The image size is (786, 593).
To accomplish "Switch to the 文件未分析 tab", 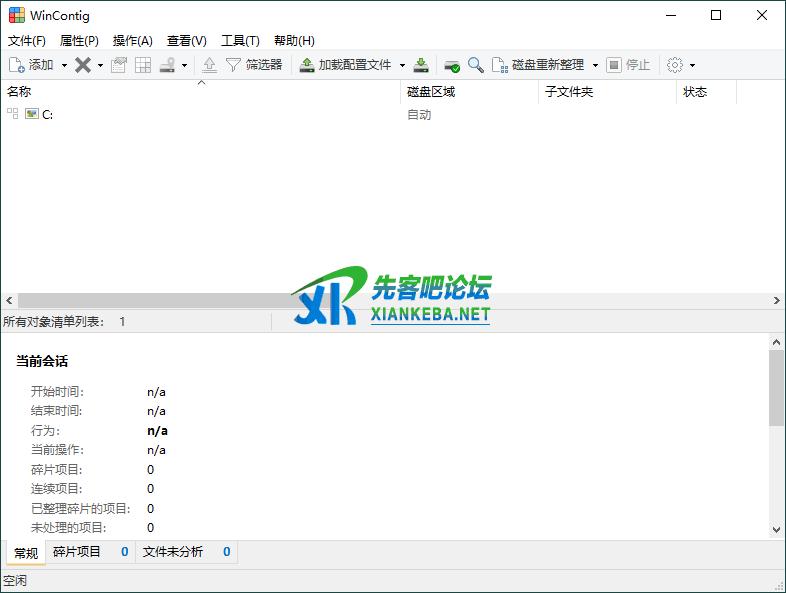I will (173, 552).
